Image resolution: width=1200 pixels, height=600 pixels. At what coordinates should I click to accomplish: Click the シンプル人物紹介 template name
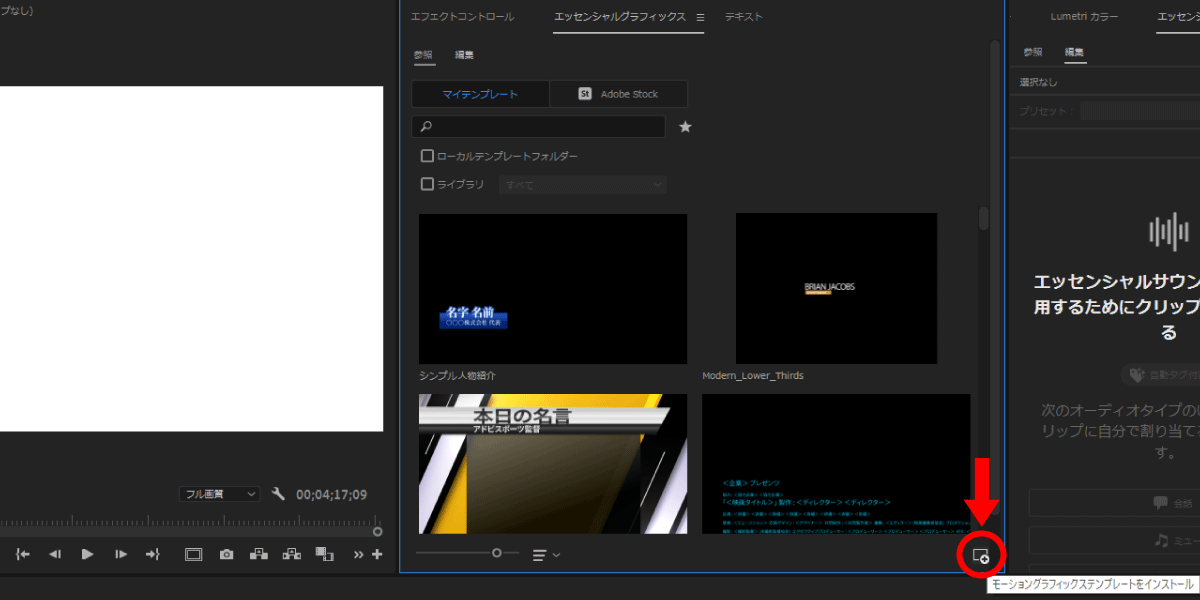458,376
